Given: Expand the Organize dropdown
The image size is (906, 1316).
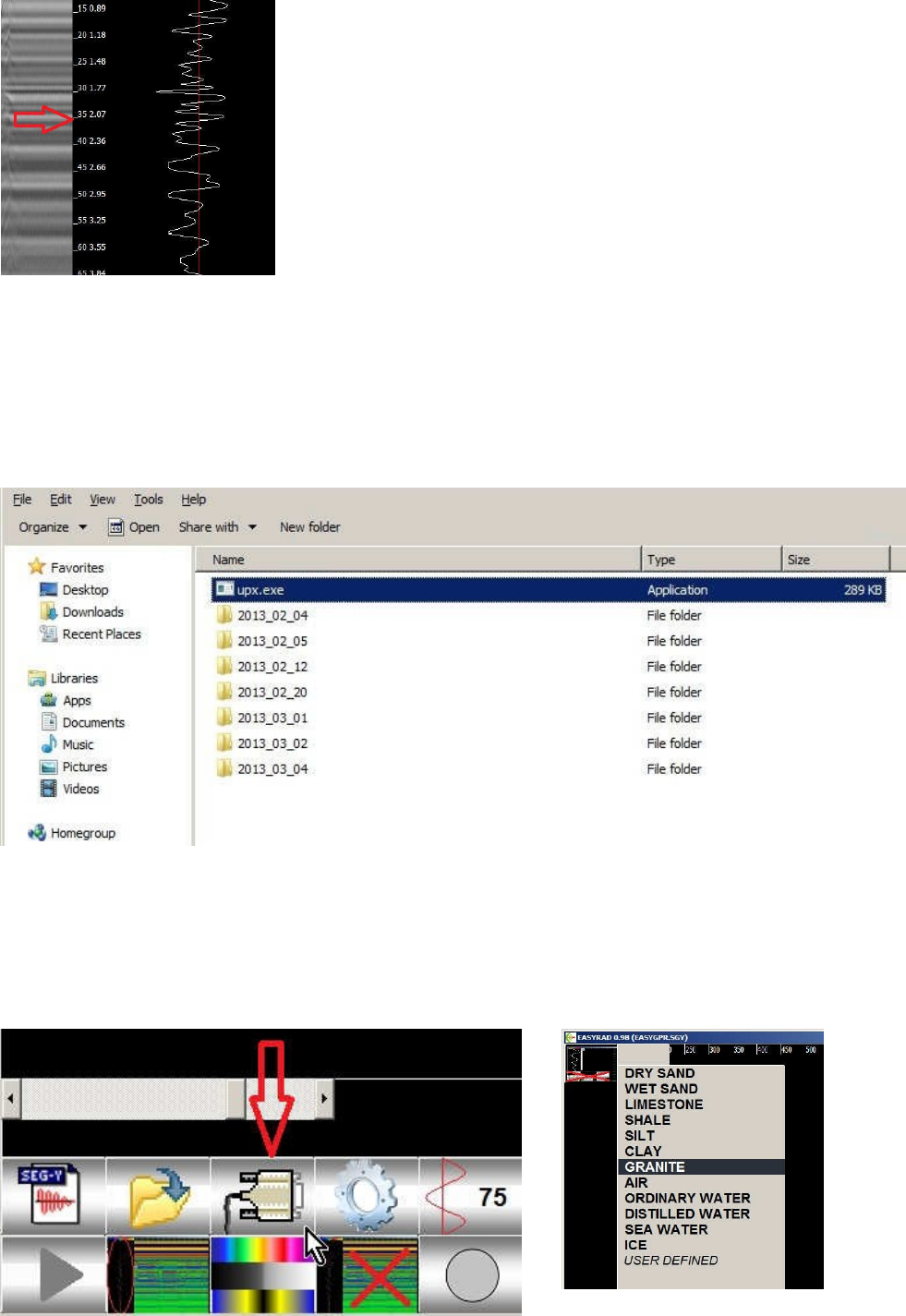Looking at the screenshot, I should click(53, 526).
